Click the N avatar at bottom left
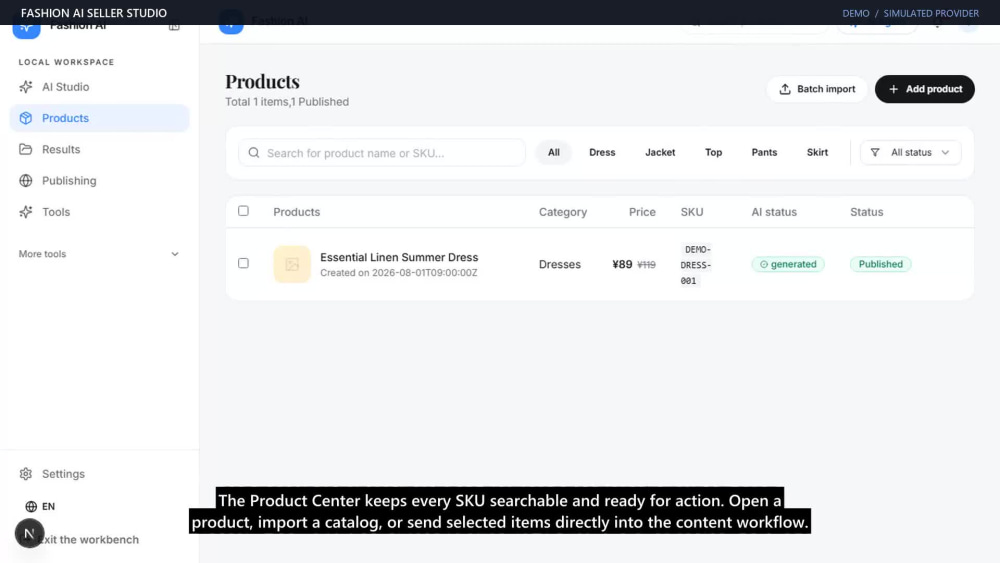 [29, 533]
